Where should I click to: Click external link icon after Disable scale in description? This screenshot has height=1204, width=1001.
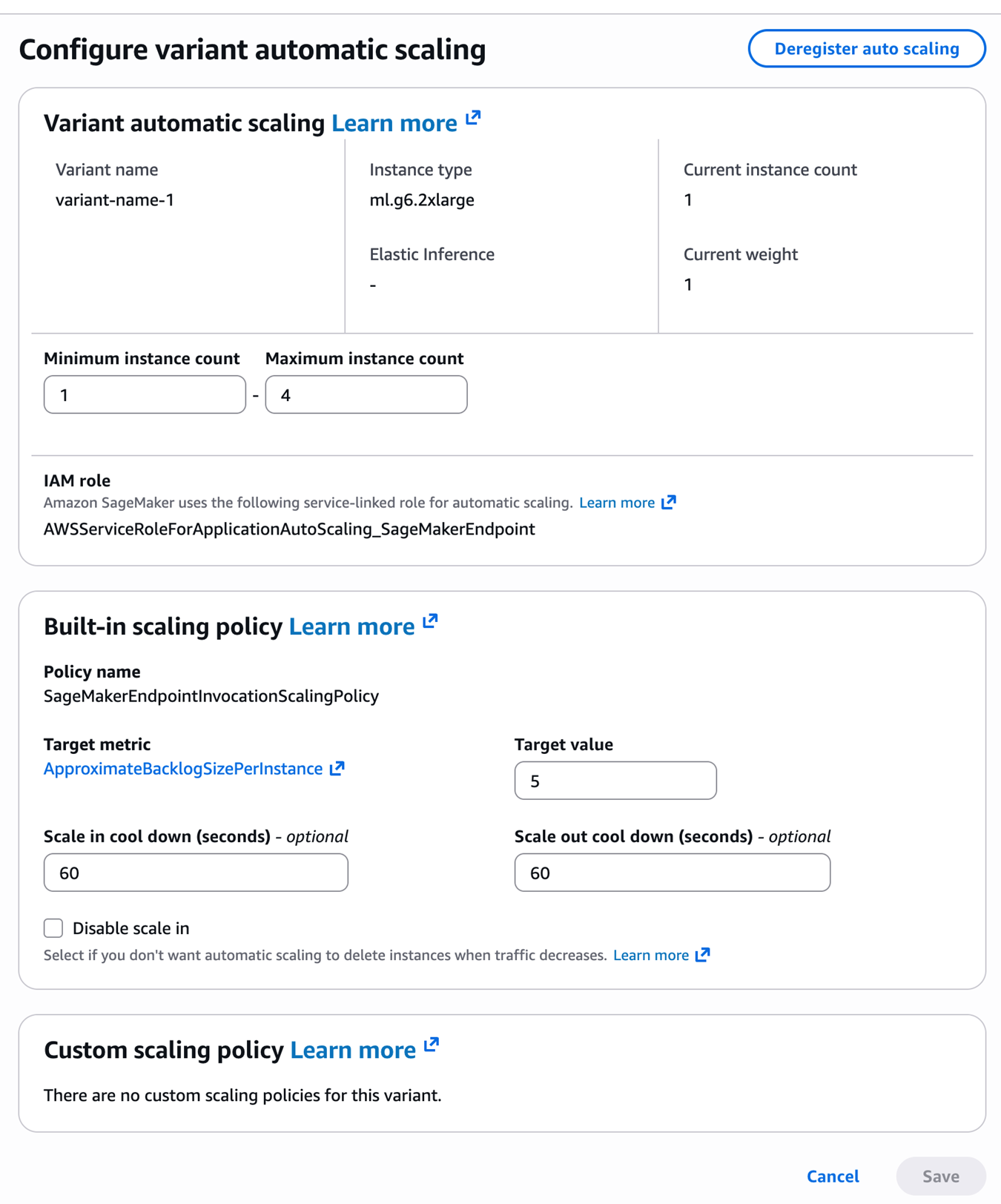click(703, 955)
